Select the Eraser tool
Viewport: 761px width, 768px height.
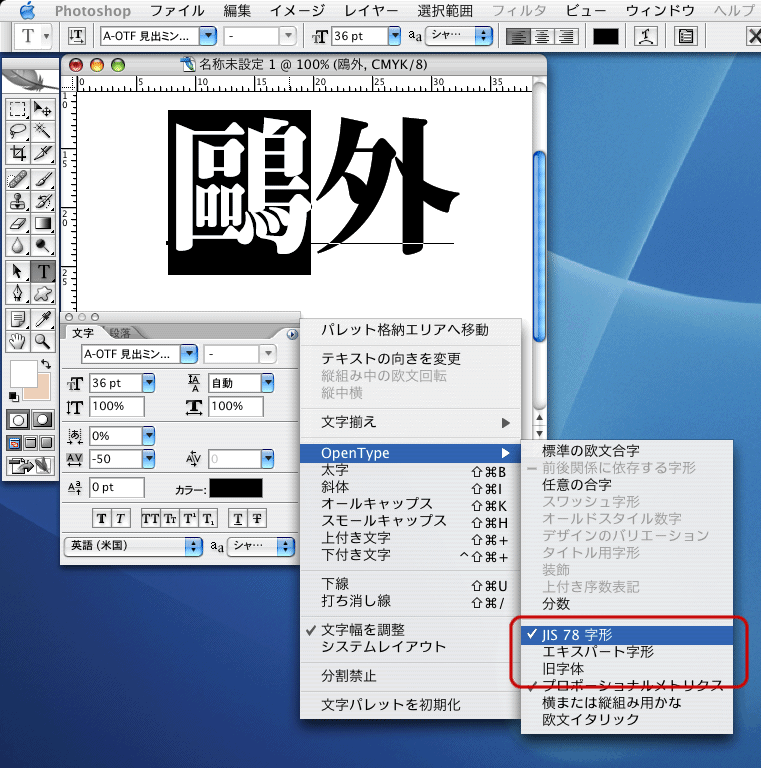tap(18, 223)
